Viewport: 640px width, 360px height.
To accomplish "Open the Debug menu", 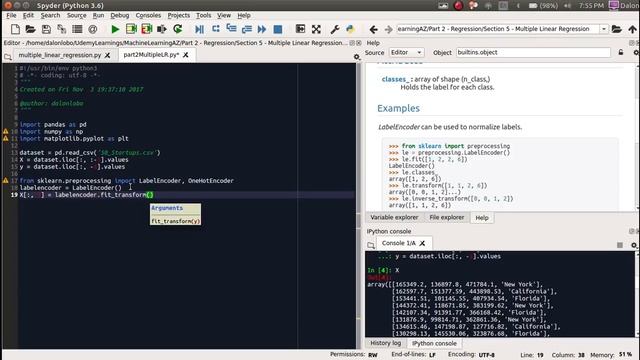I will pos(120,16).
